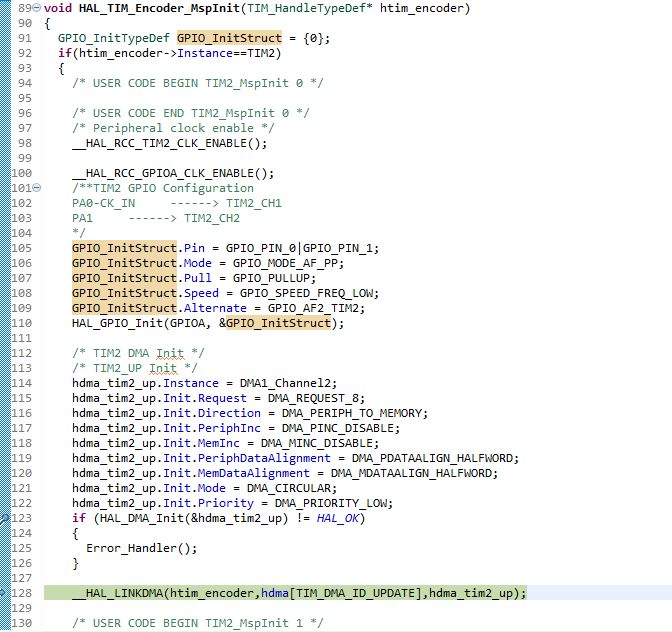Click the comment USER CODE BEGIN TIM2_MspInit 1
The width and height of the screenshot is (672, 632).
(x=198, y=623)
